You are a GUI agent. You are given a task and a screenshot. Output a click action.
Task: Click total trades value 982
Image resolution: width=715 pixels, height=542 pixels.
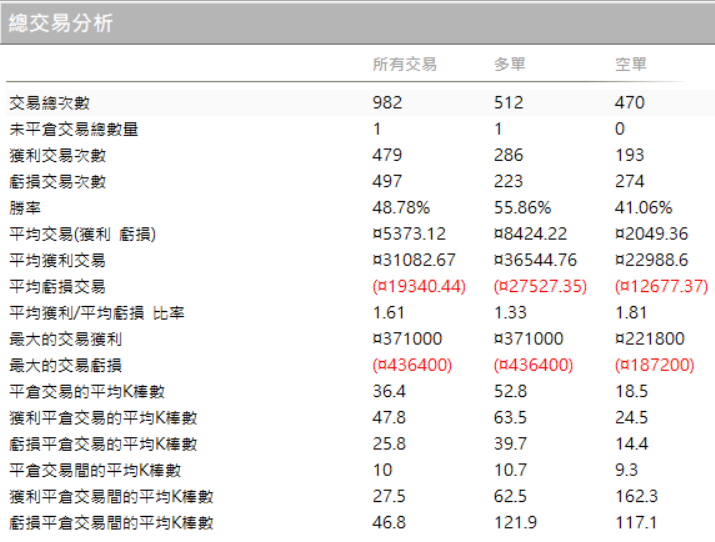387,103
